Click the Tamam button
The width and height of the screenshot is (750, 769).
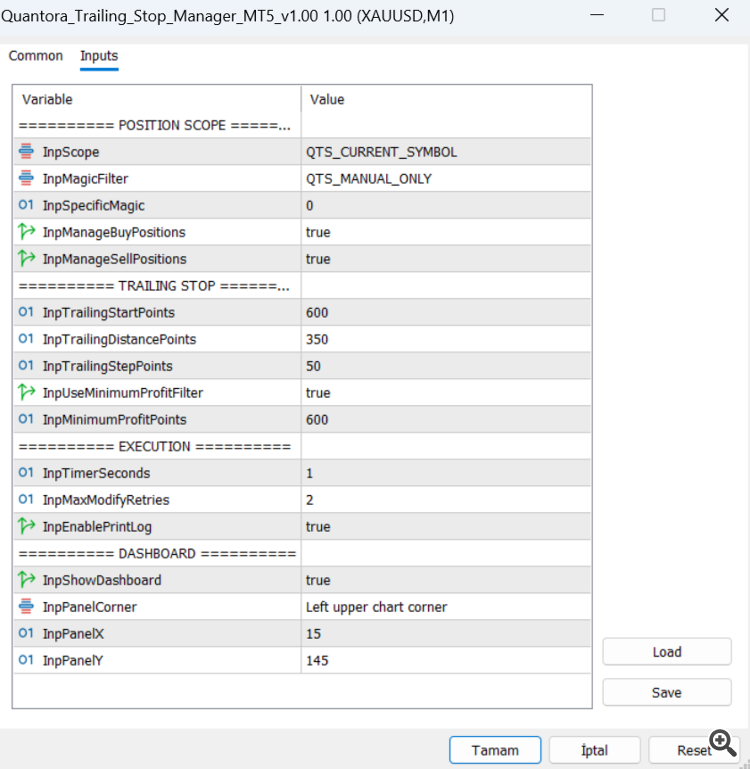click(x=495, y=750)
